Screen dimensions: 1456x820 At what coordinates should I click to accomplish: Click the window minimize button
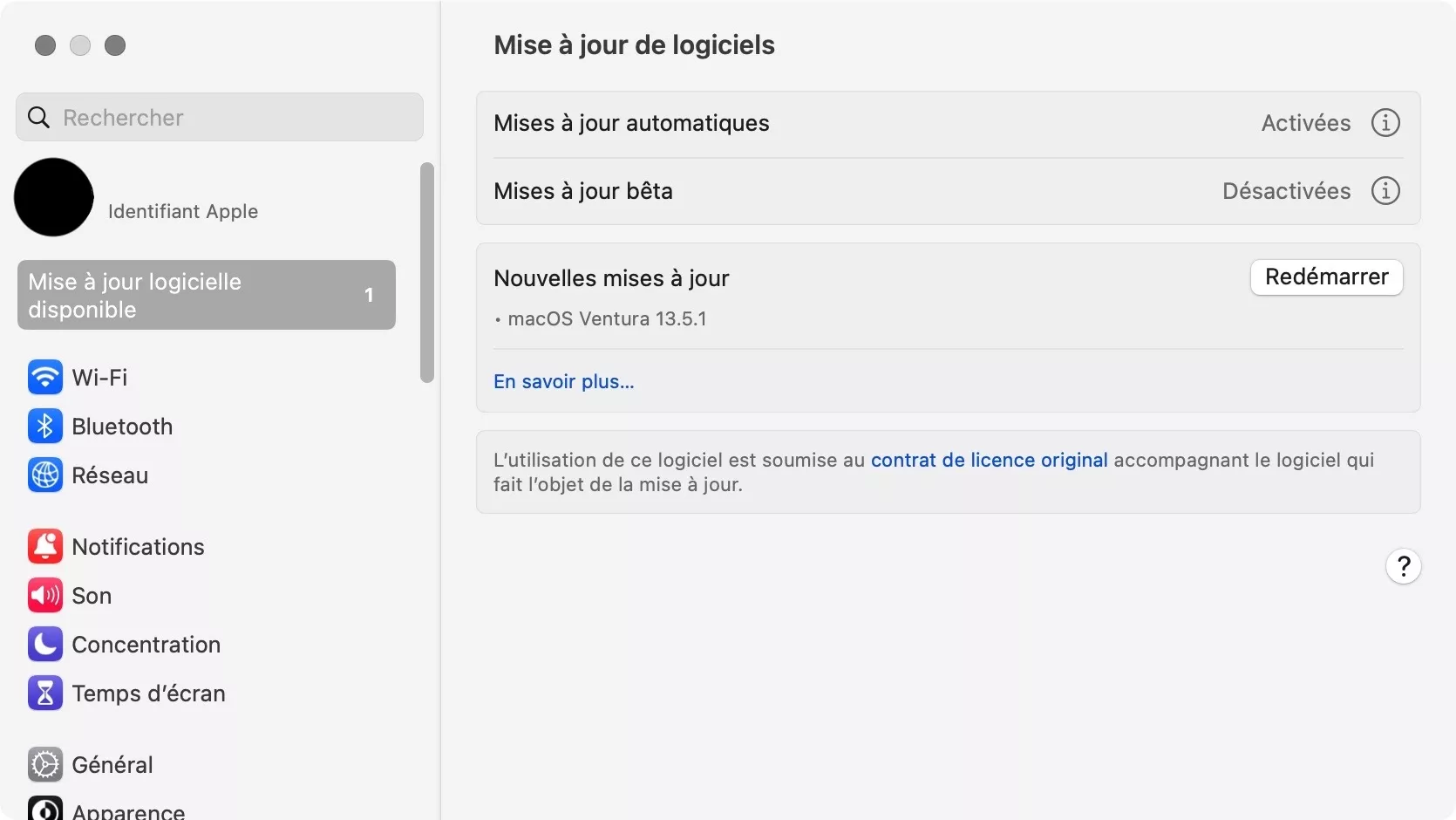tap(80, 45)
